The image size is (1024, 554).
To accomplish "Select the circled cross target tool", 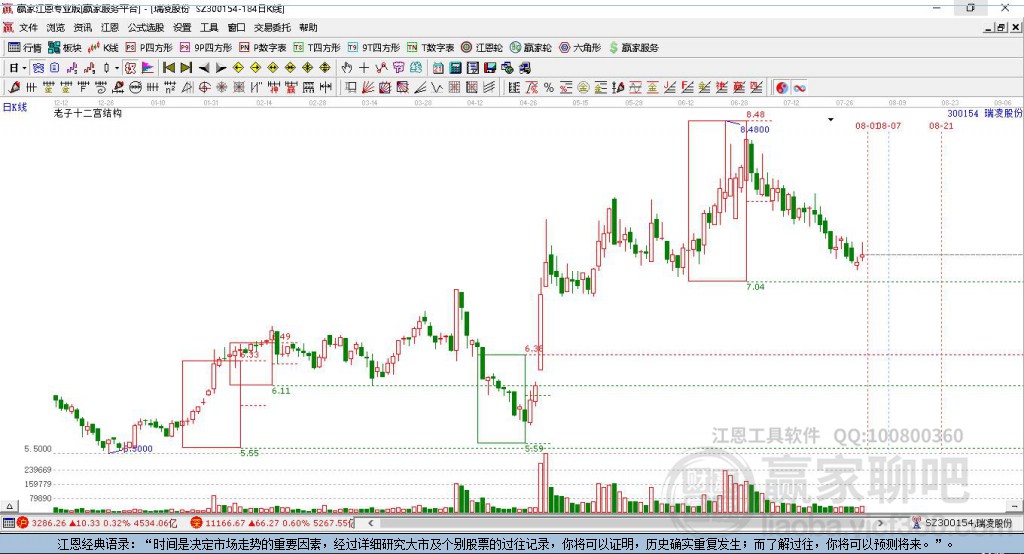I will click(x=204, y=87).
